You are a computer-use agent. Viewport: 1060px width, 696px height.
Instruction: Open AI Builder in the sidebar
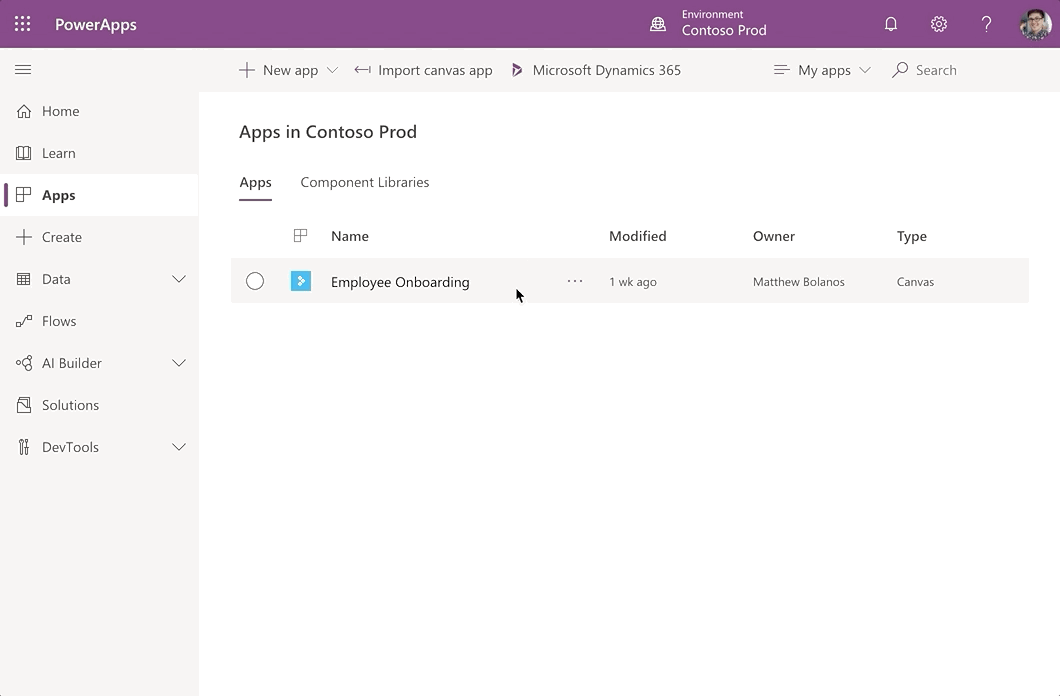(72, 363)
